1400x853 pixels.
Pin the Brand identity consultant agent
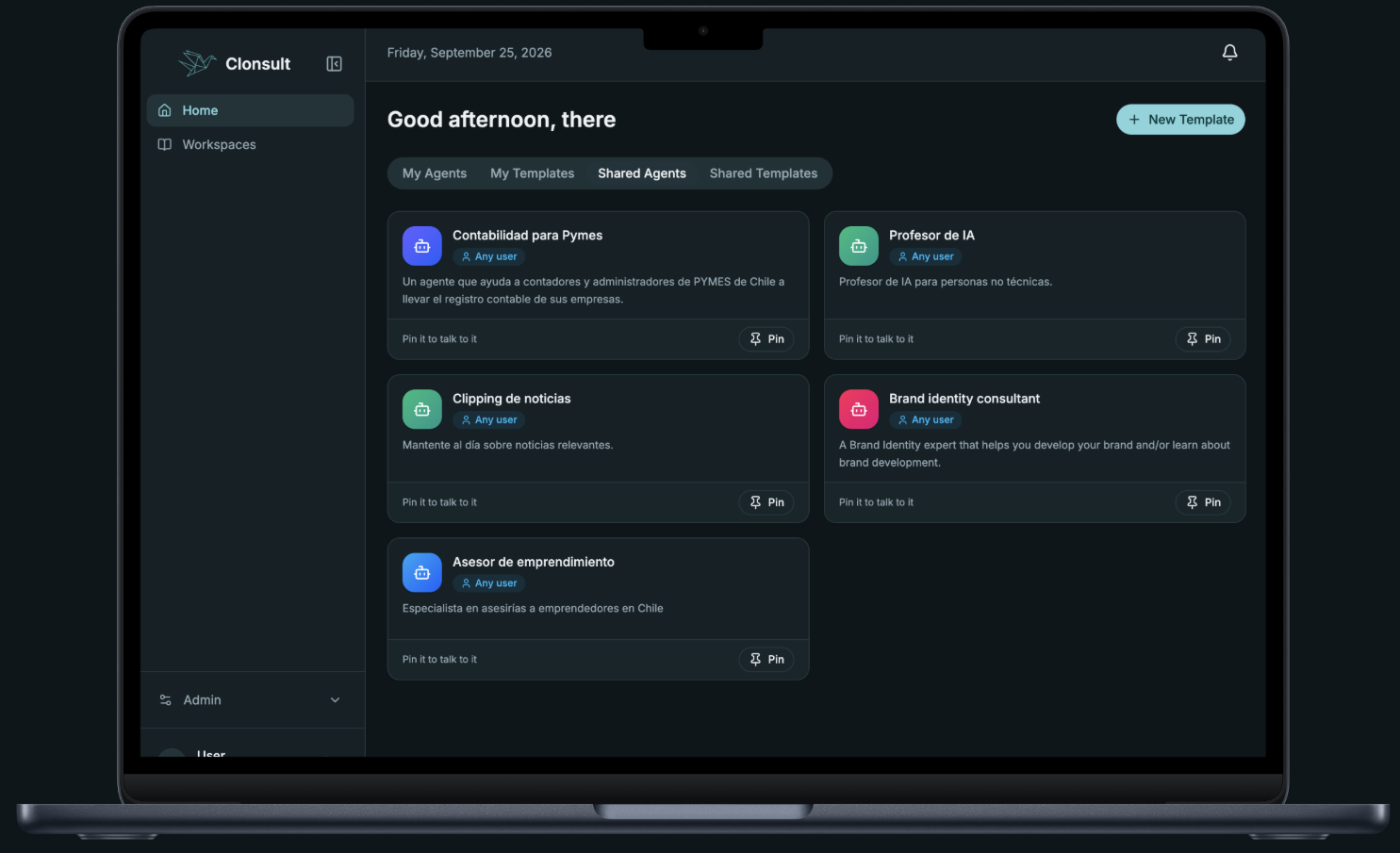coord(1203,502)
